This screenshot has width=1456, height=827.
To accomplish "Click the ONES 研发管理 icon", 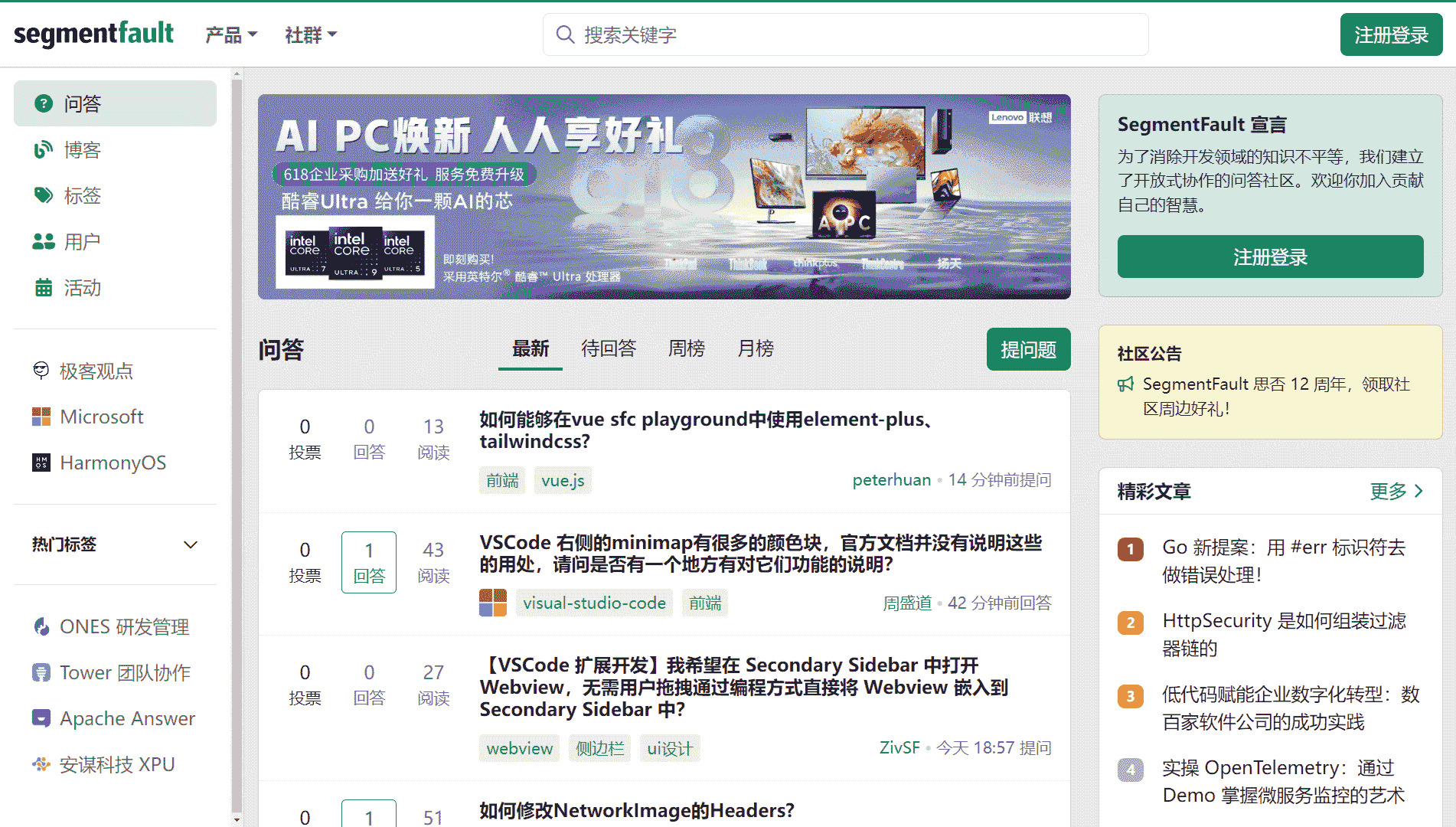I will click(x=41, y=626).
